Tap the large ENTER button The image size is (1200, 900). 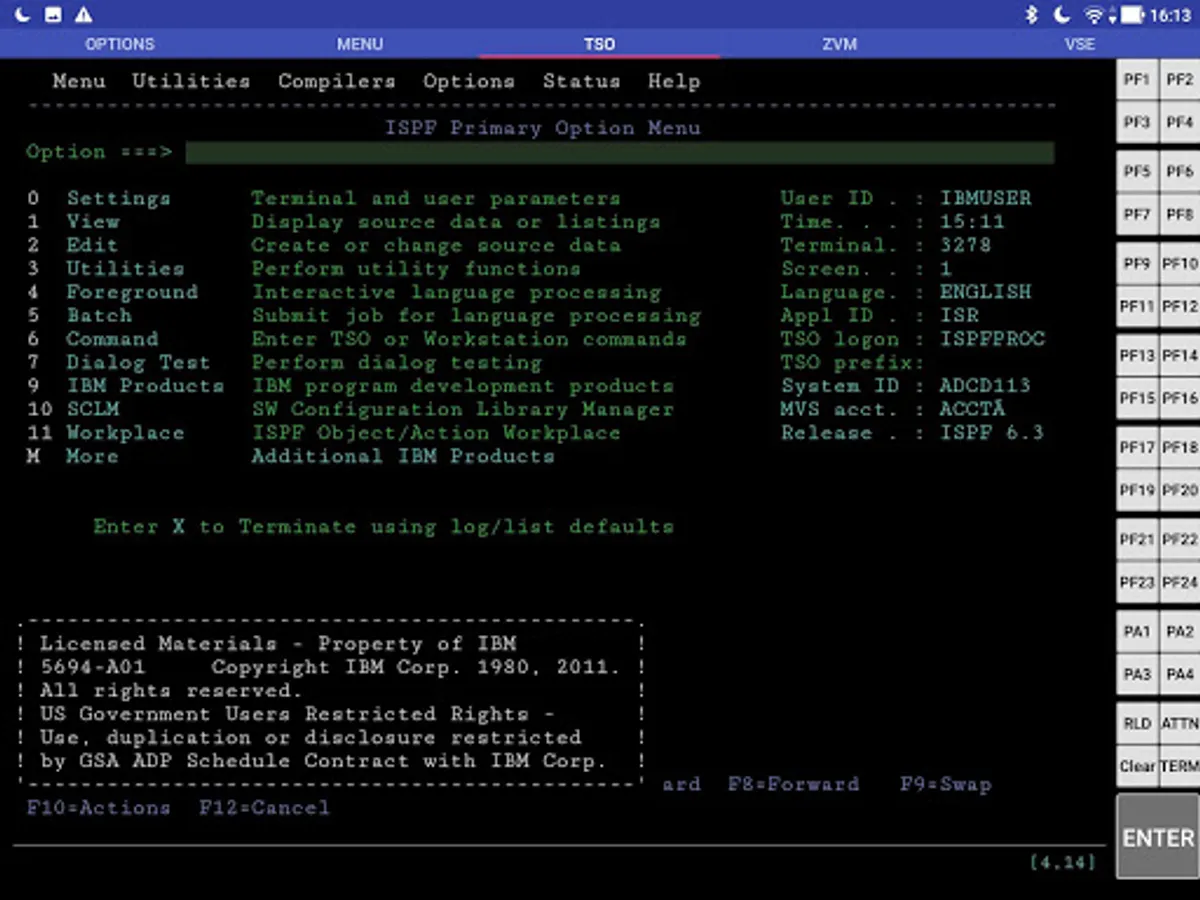[x=1158, y=838]
